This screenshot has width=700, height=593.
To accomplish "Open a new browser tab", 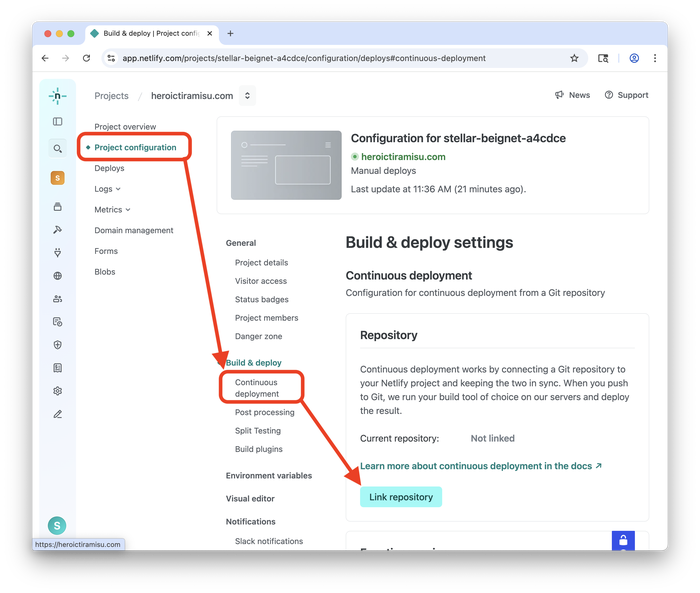I will [x=230, y=33].
